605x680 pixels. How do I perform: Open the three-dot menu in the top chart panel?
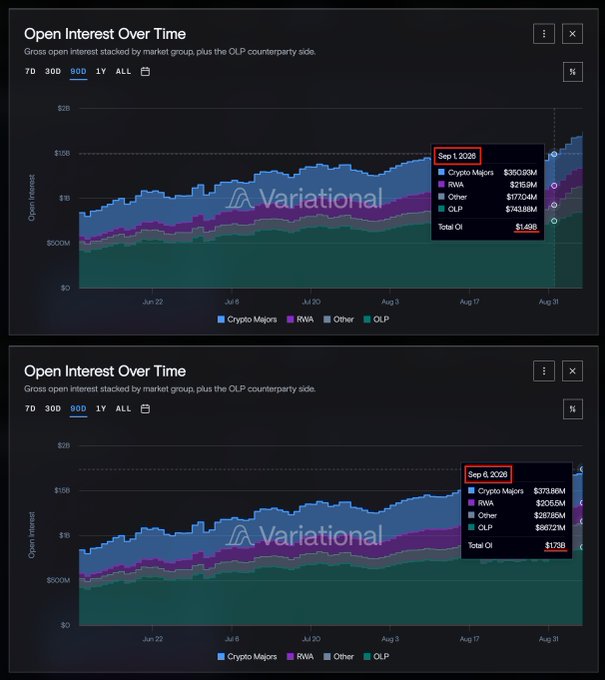point(544,34)
